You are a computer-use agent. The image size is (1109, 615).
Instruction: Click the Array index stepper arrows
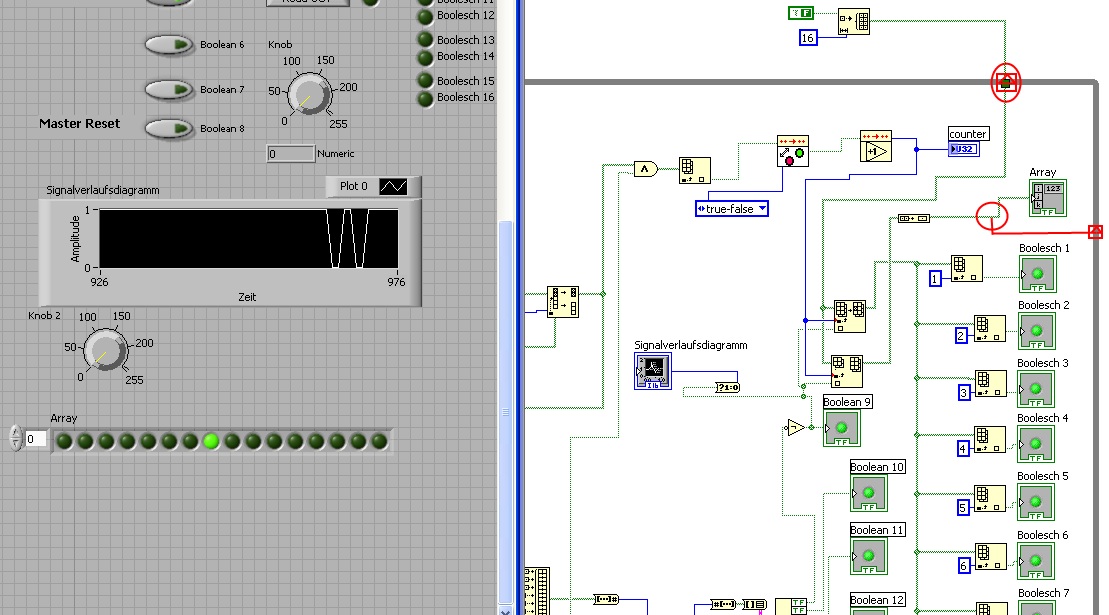[15, 438]
